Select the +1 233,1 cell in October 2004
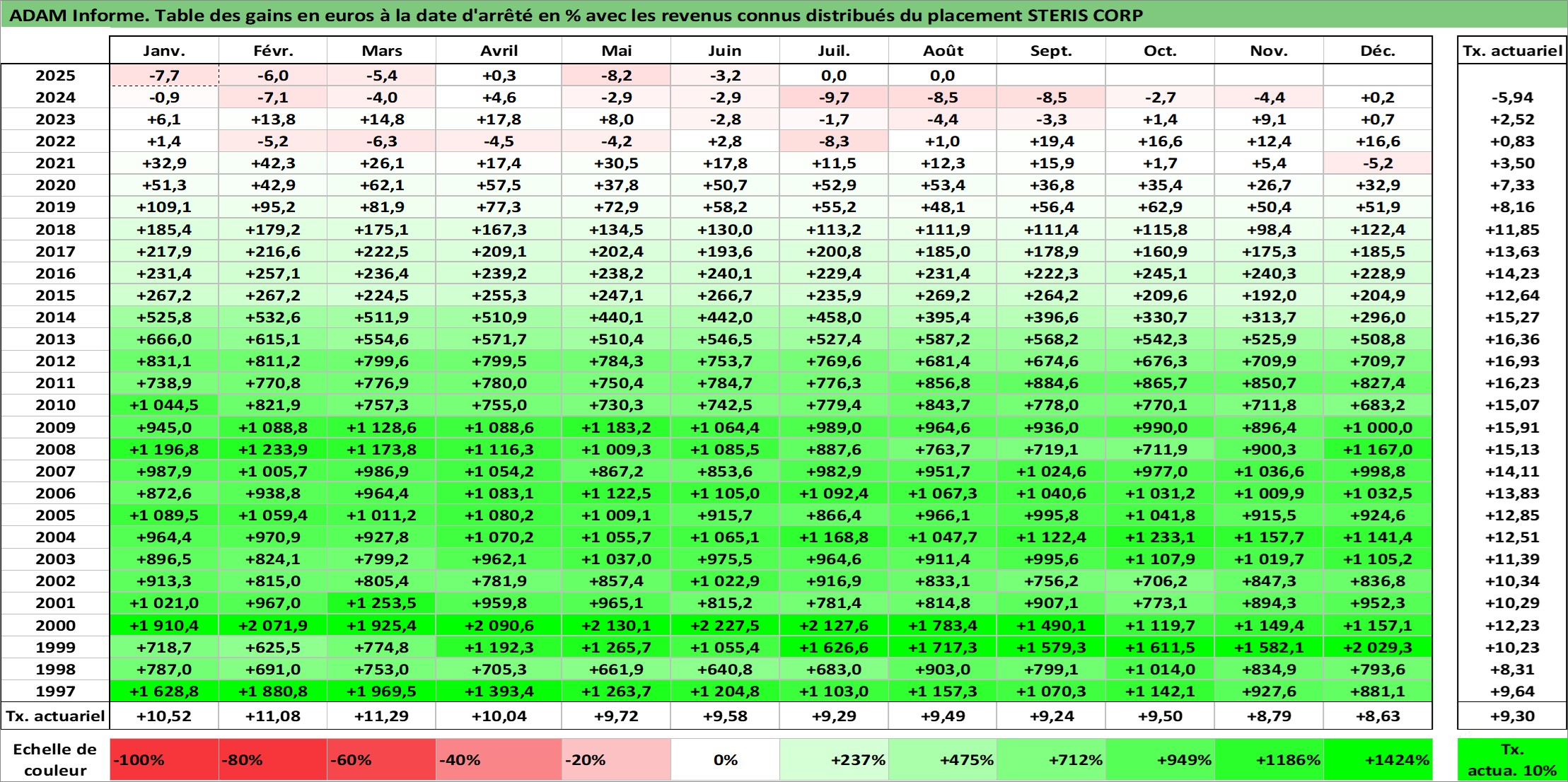Screen dimensions: 1568x782 coord(1160,537)
